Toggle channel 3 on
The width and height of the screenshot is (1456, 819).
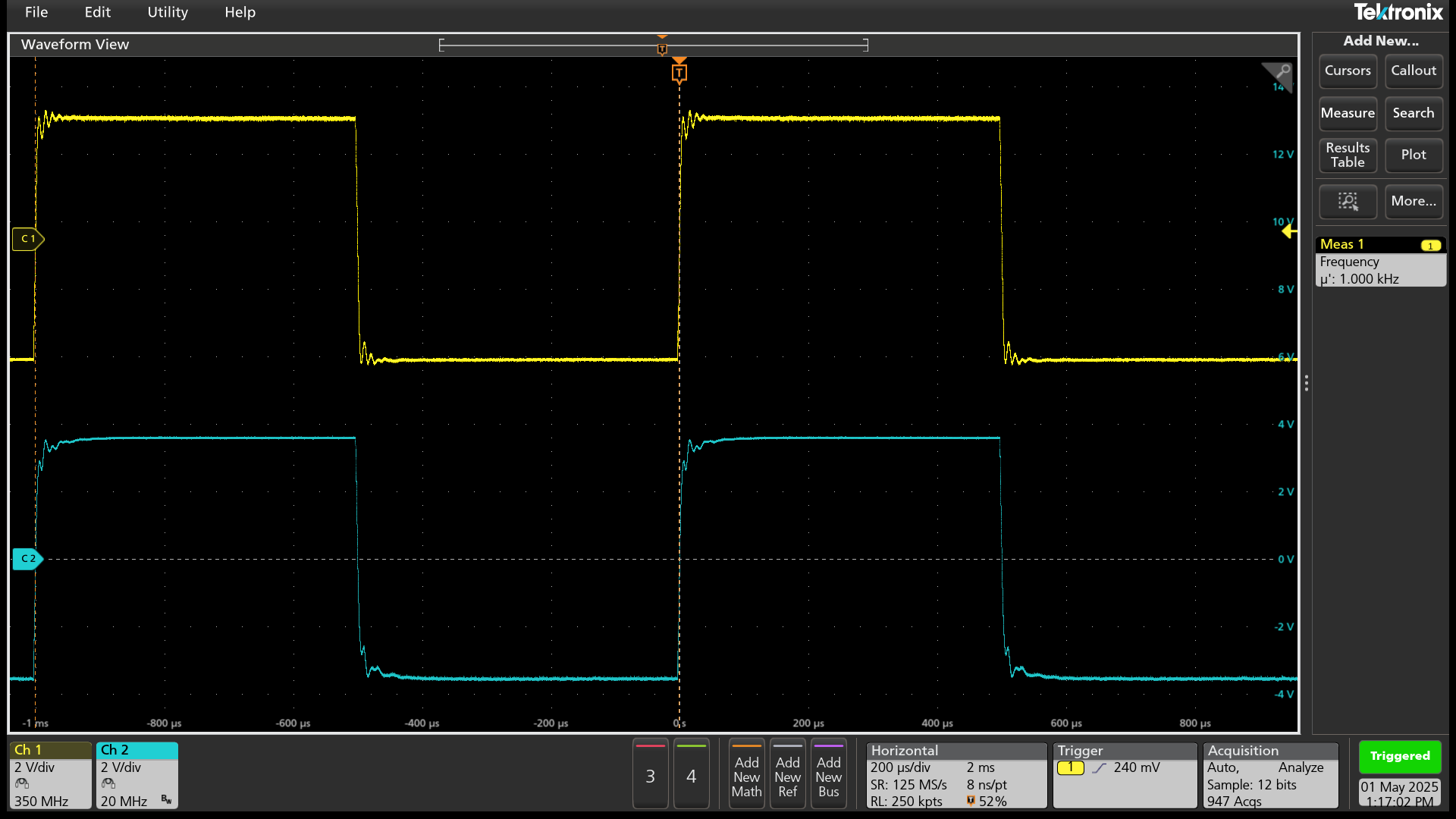[650, 775]
